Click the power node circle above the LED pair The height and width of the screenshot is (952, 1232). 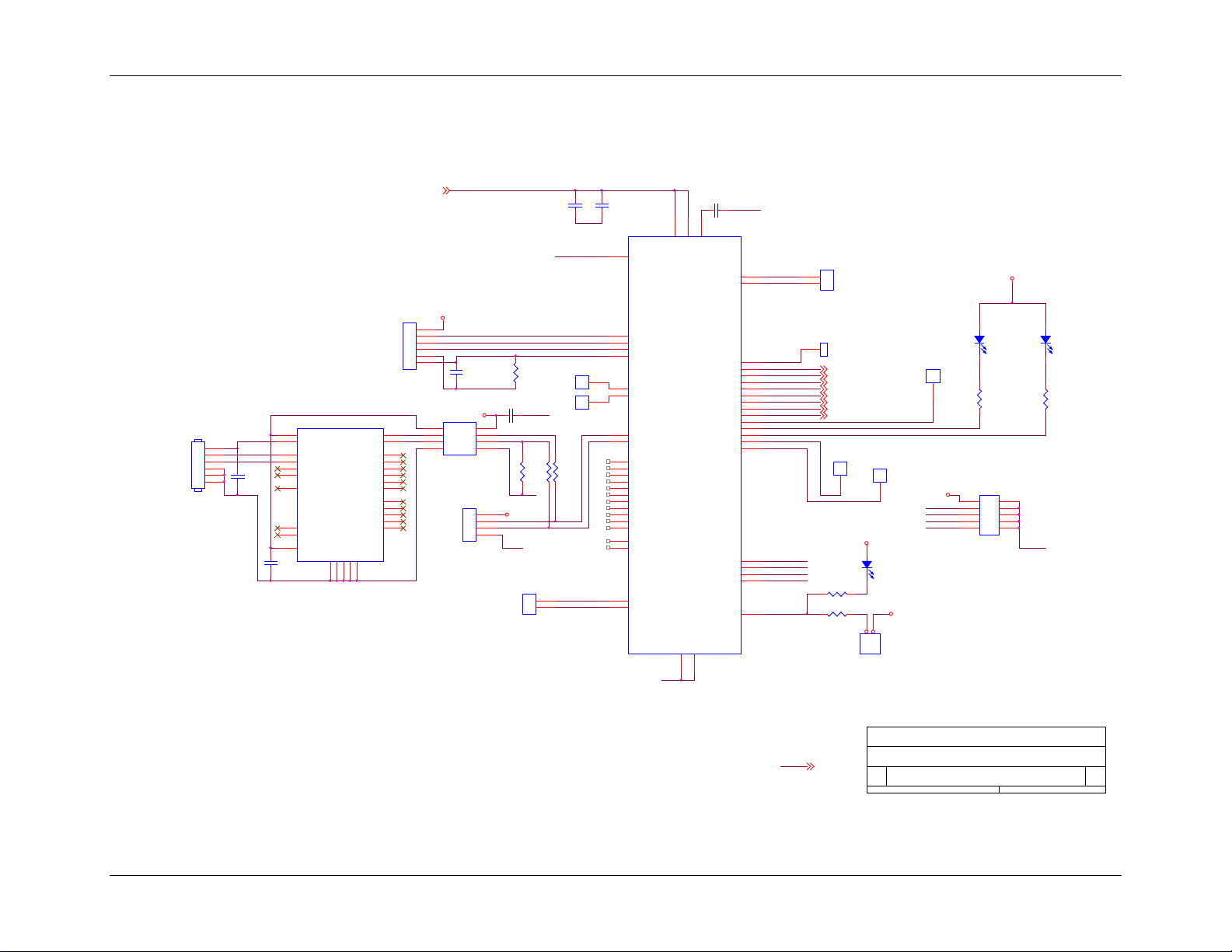coord(1012,277)
